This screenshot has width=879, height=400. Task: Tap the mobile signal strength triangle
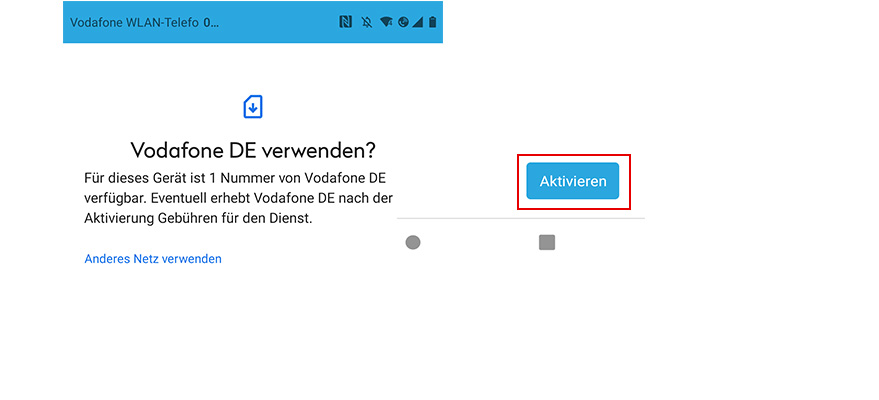click(418, 22)
